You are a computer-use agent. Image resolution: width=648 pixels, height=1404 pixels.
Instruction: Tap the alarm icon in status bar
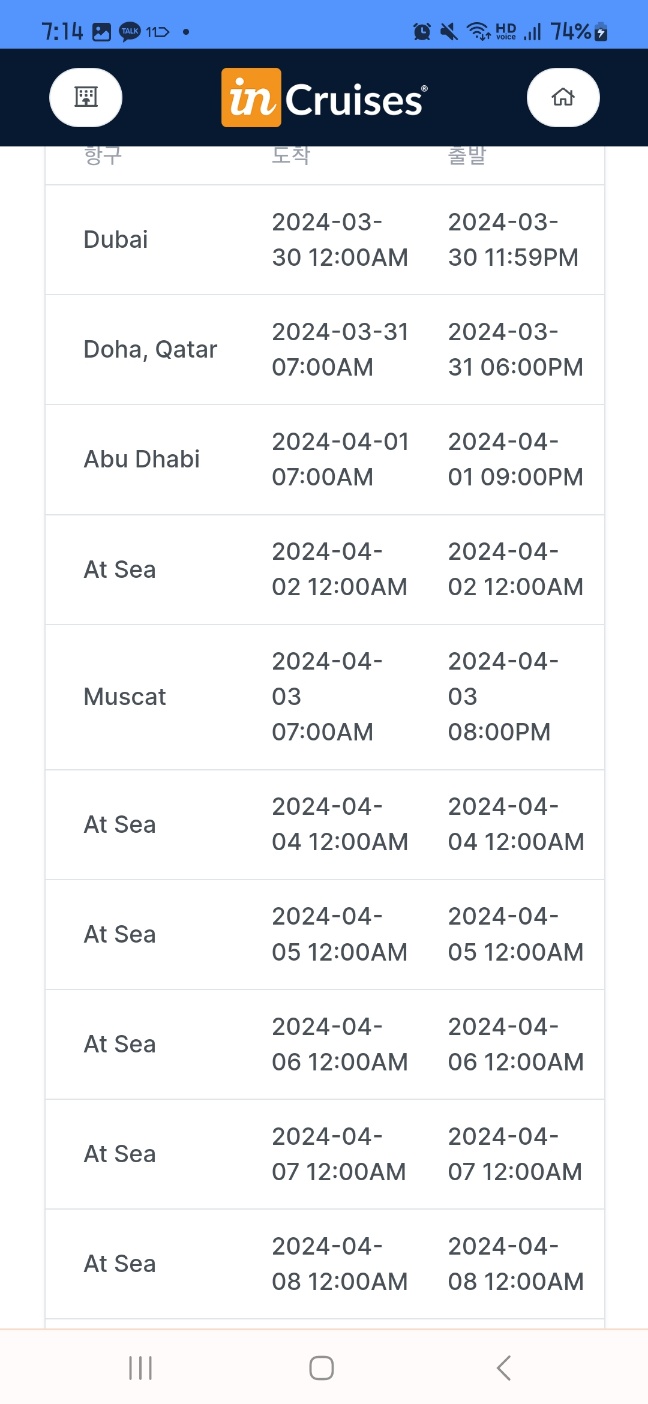[x=422, y=32]
